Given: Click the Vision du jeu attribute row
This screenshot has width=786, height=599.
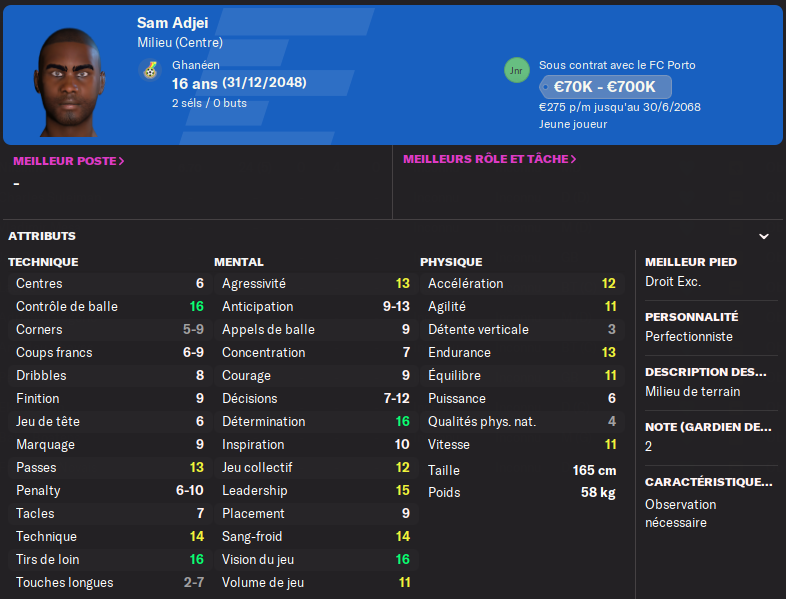Looking at the screenshot, I should [x=316, y=559].
